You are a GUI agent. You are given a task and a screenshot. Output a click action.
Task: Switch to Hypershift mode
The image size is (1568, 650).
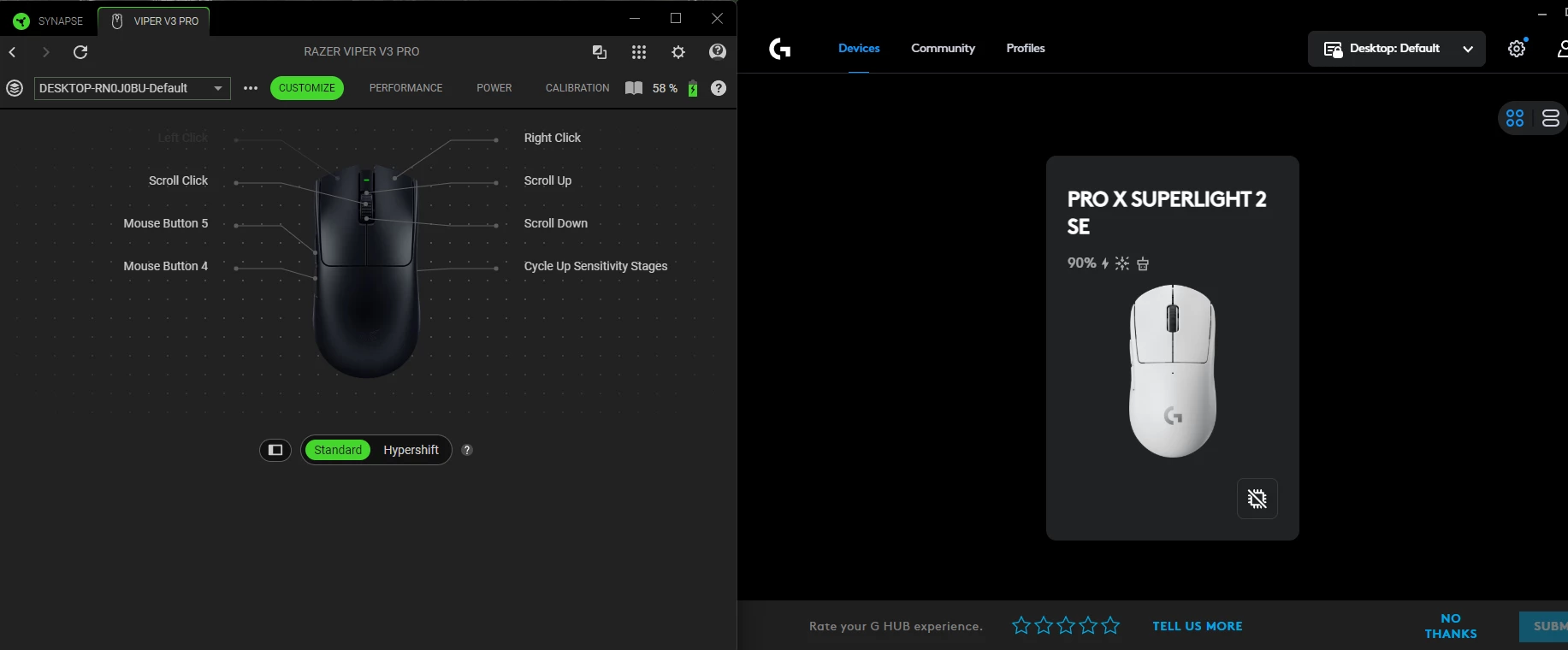pyautogui.click(x=411, y=450)
